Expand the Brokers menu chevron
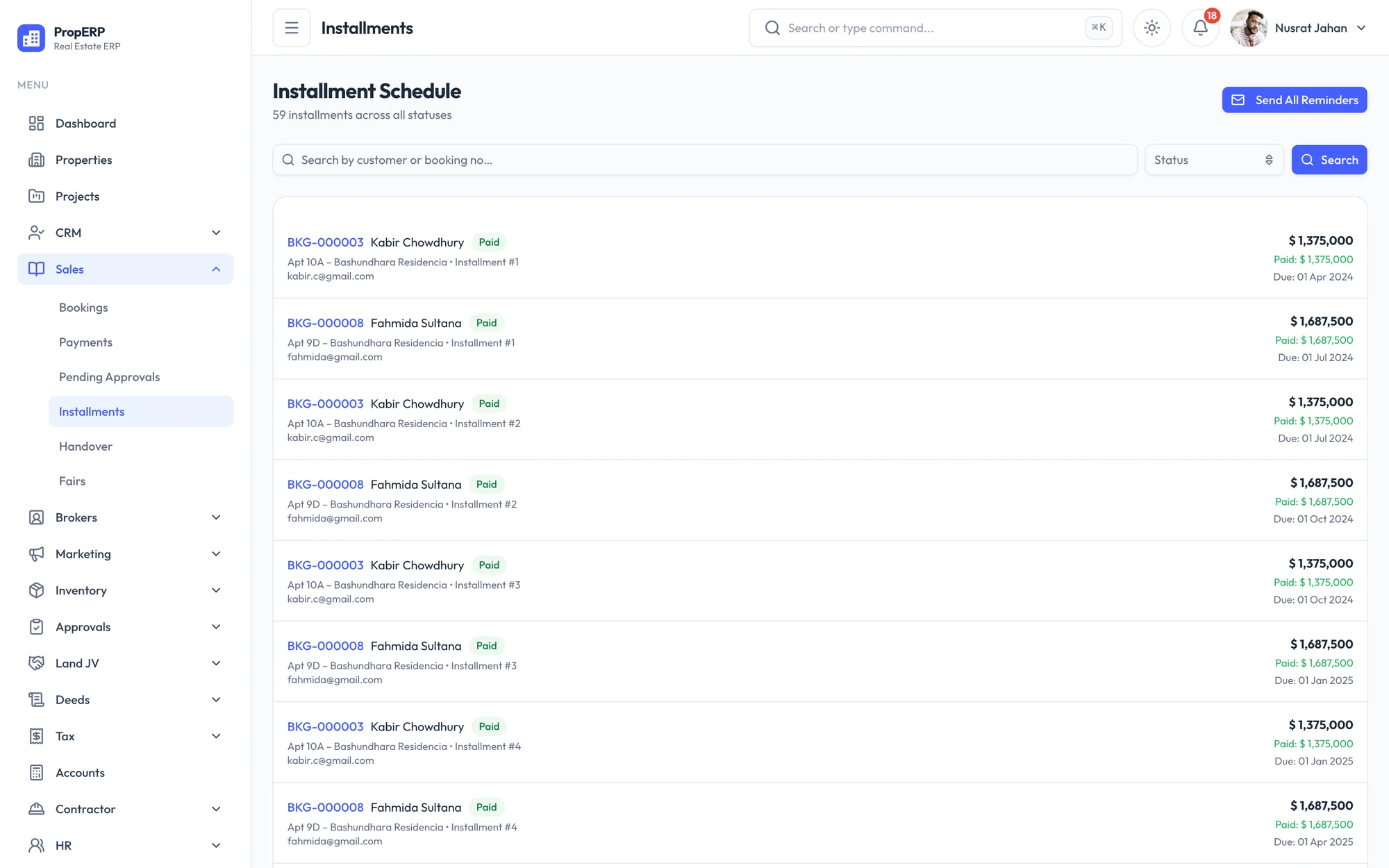The image size is (1389, 868). (216, 517)
